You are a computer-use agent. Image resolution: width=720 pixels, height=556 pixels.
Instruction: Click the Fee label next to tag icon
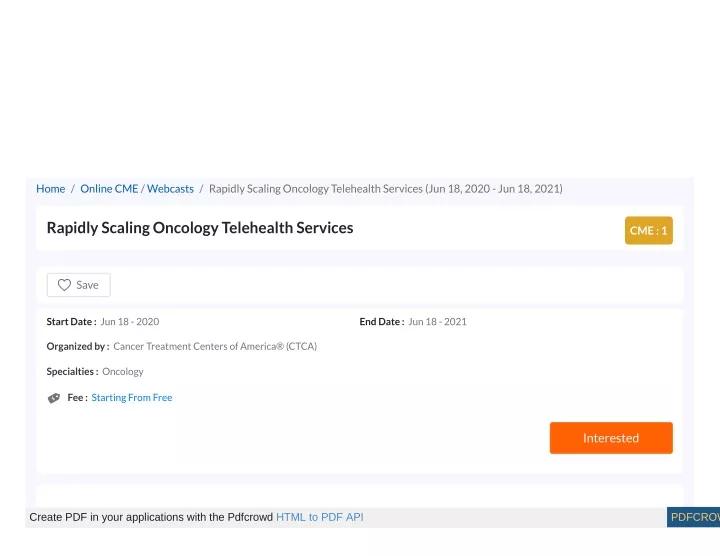pos(77,398)
